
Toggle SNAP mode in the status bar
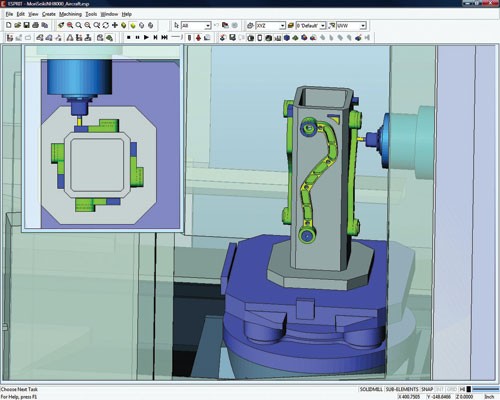click(x=427, y=389)
